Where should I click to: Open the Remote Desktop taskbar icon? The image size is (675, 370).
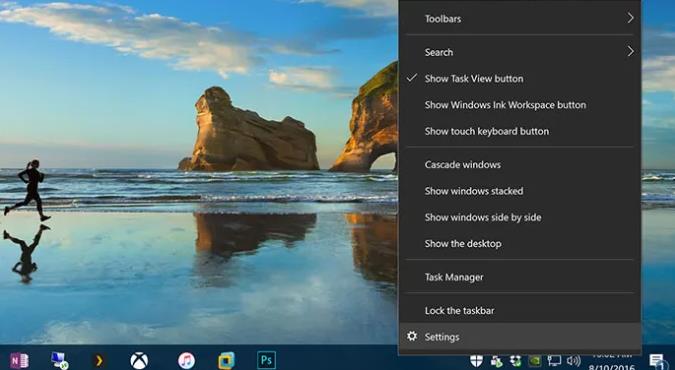(59, 361)
